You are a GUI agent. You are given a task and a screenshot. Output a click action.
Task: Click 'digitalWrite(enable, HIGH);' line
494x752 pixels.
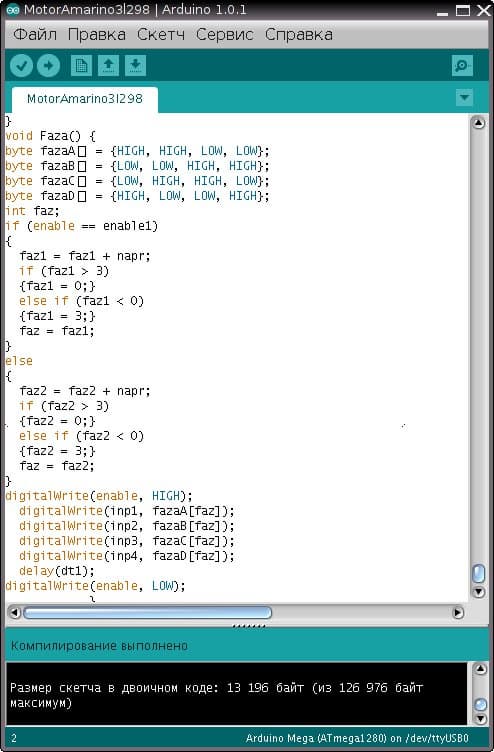pyautogui.click(x=99, y=496)
